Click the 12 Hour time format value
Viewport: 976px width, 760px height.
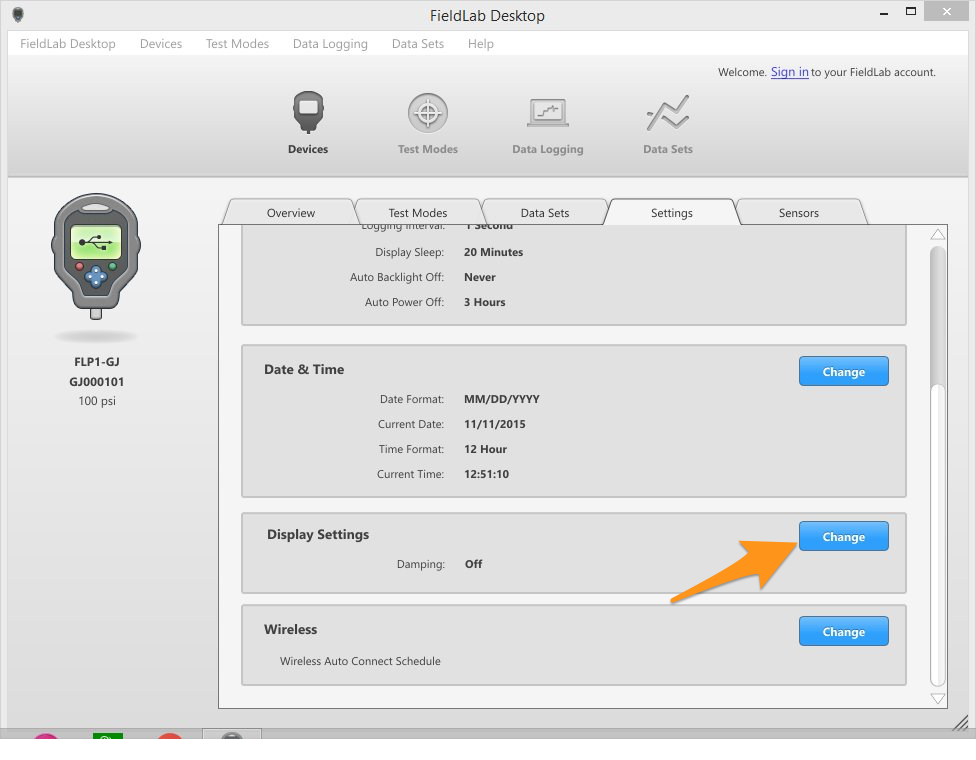click(485, 449)
